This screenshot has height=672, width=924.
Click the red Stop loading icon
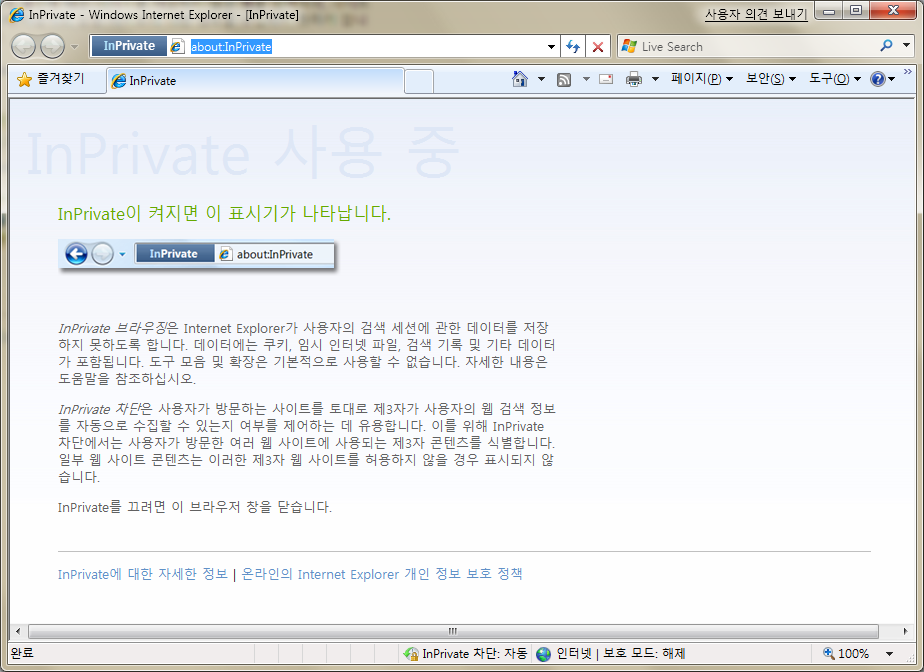click(598, 47)
